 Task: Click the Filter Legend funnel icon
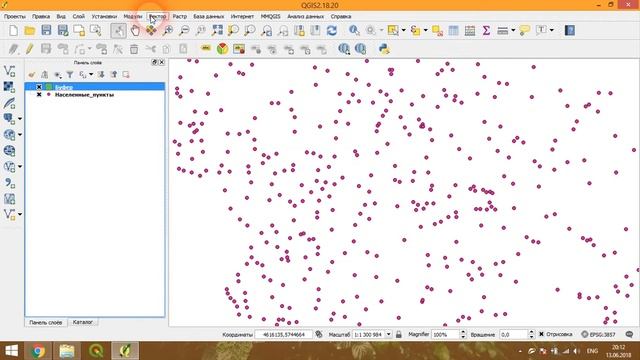tap(70, 75)
